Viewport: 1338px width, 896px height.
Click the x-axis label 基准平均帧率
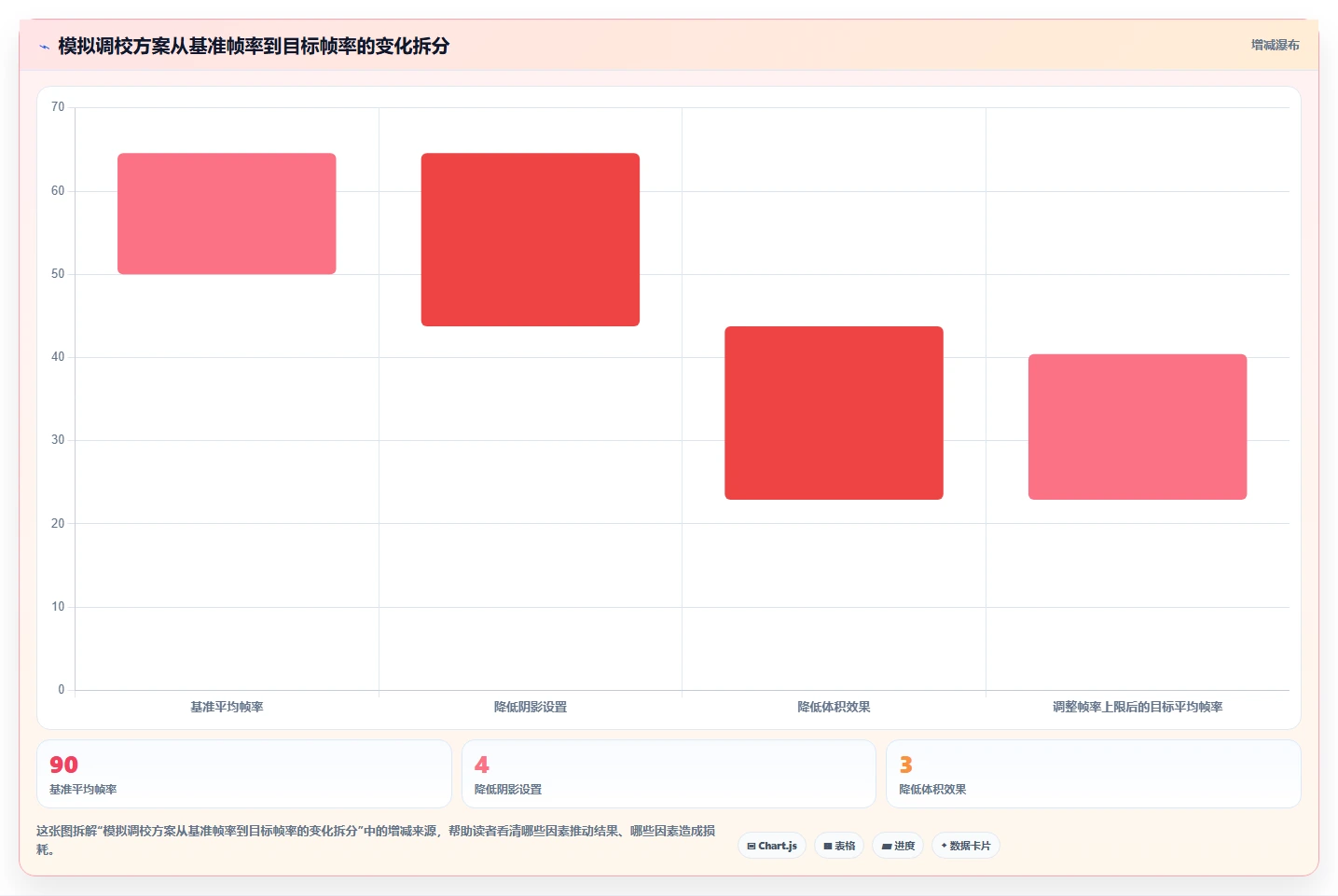227,707
